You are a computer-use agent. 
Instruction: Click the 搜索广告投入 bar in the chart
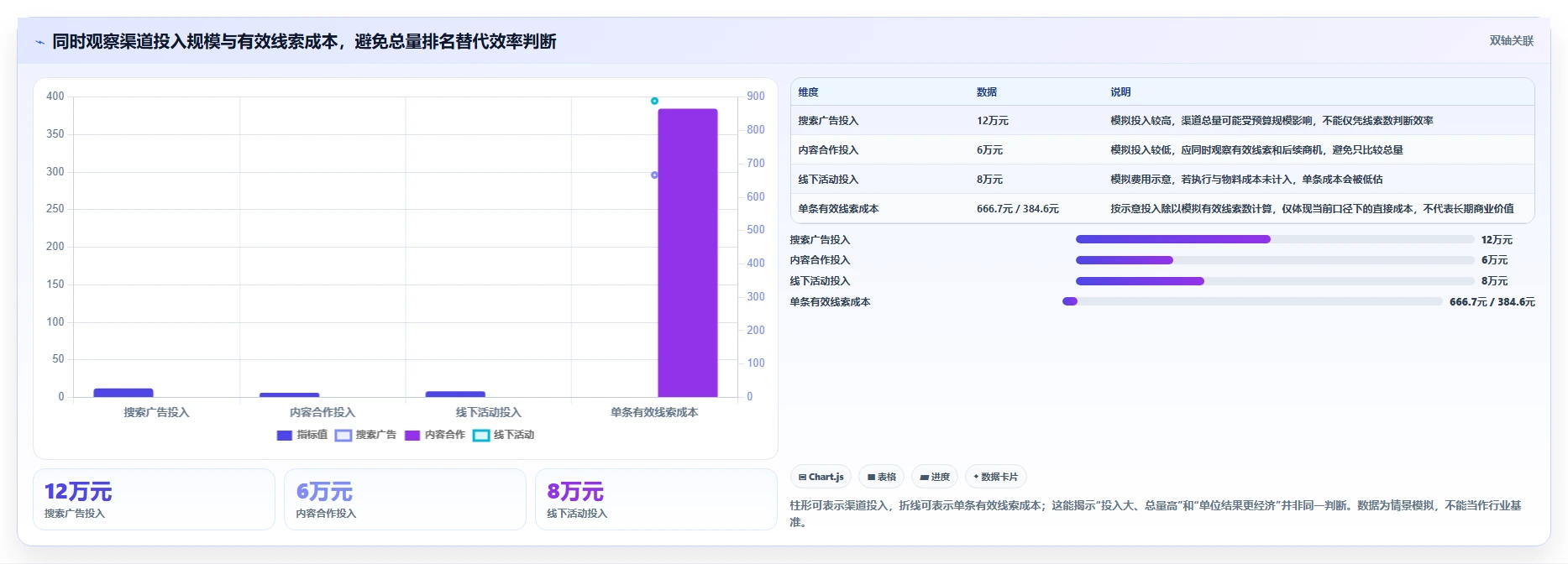(123, 392)
